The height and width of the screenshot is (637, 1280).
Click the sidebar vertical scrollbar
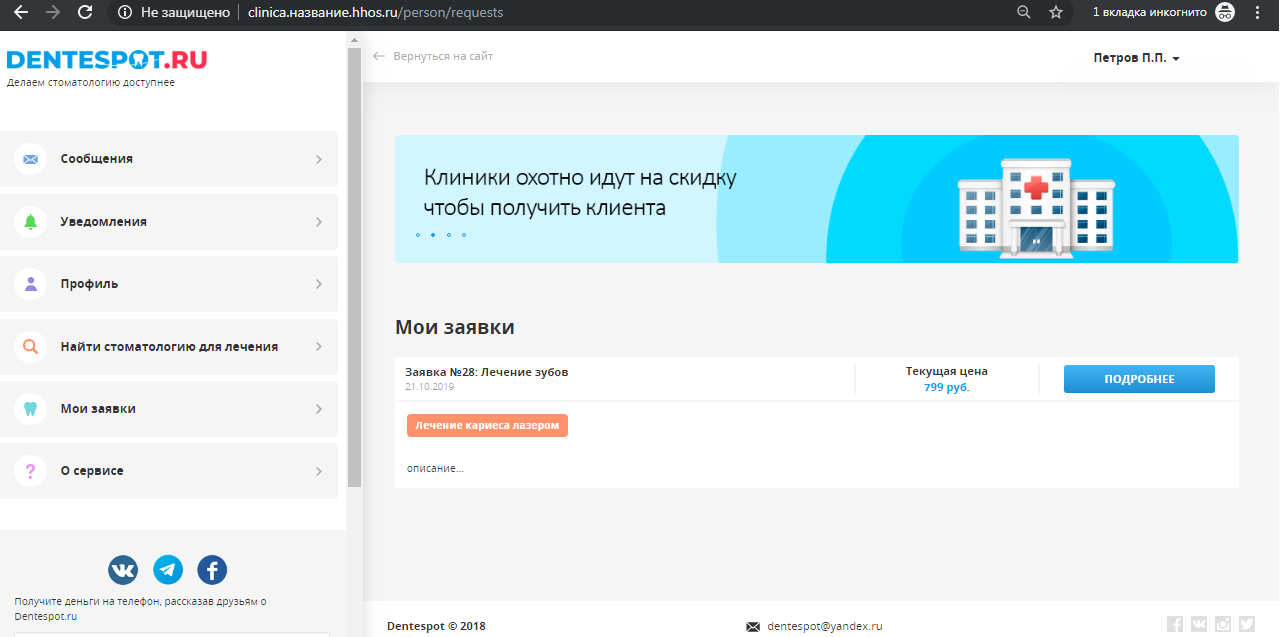click(x=354, y=266)
